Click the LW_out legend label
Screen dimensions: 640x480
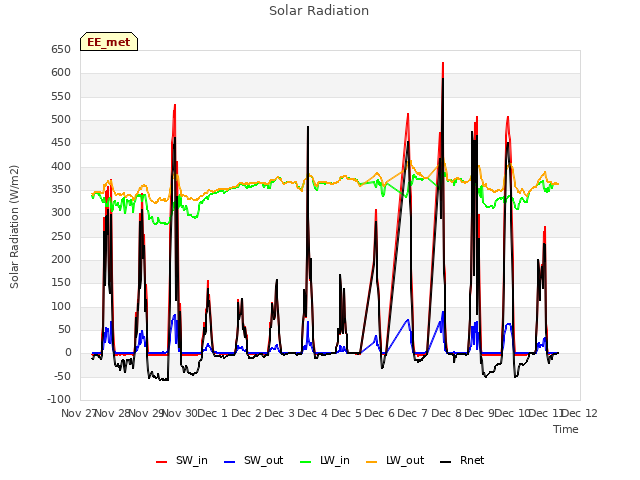click(405, 460)
